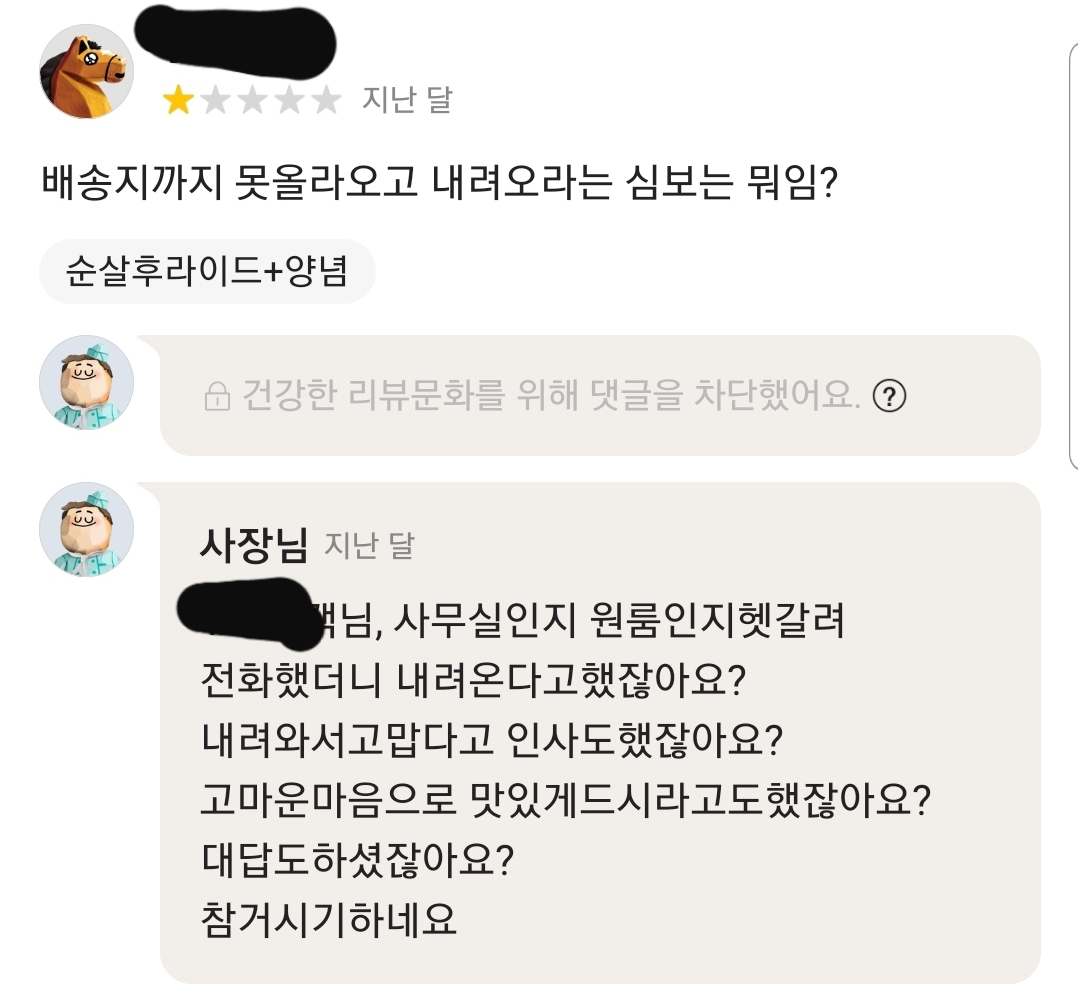Image resolution: width=1078 pixels, height=1004 pixels.
Task: Click the review text starting with 배송지까지
Action: tap(439, 185)
